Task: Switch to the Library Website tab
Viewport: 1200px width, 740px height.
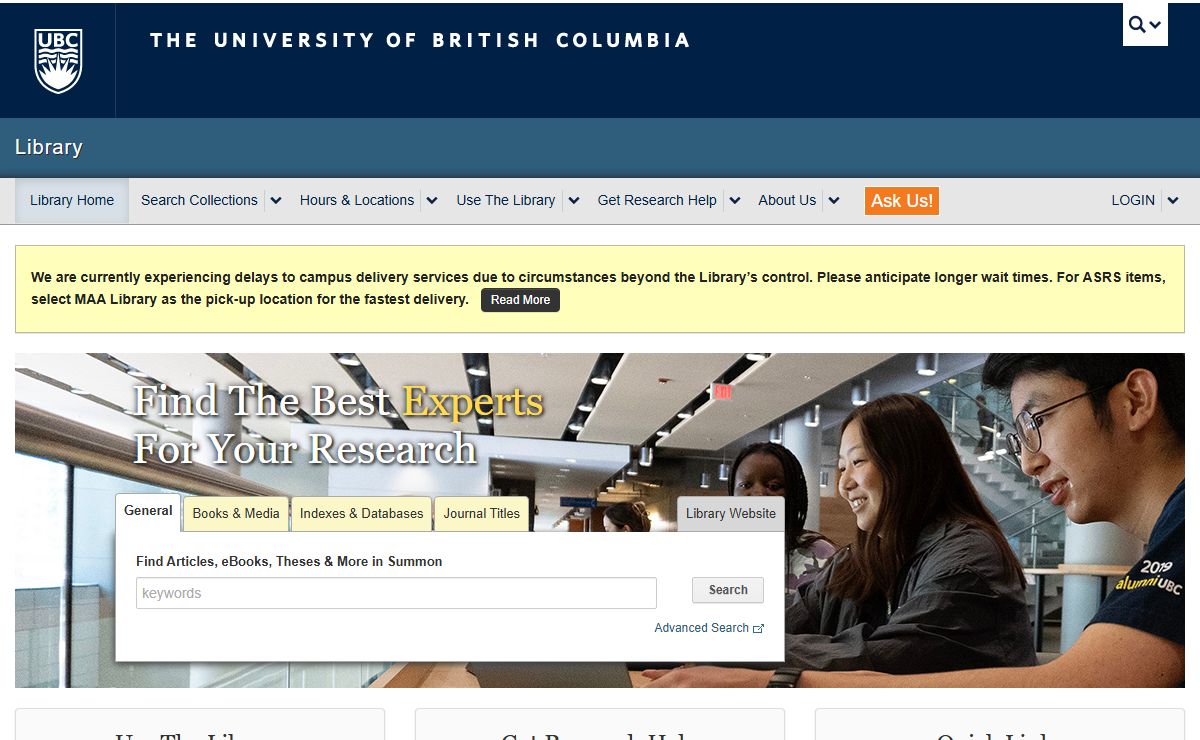Action: click(x=731, y=514)
